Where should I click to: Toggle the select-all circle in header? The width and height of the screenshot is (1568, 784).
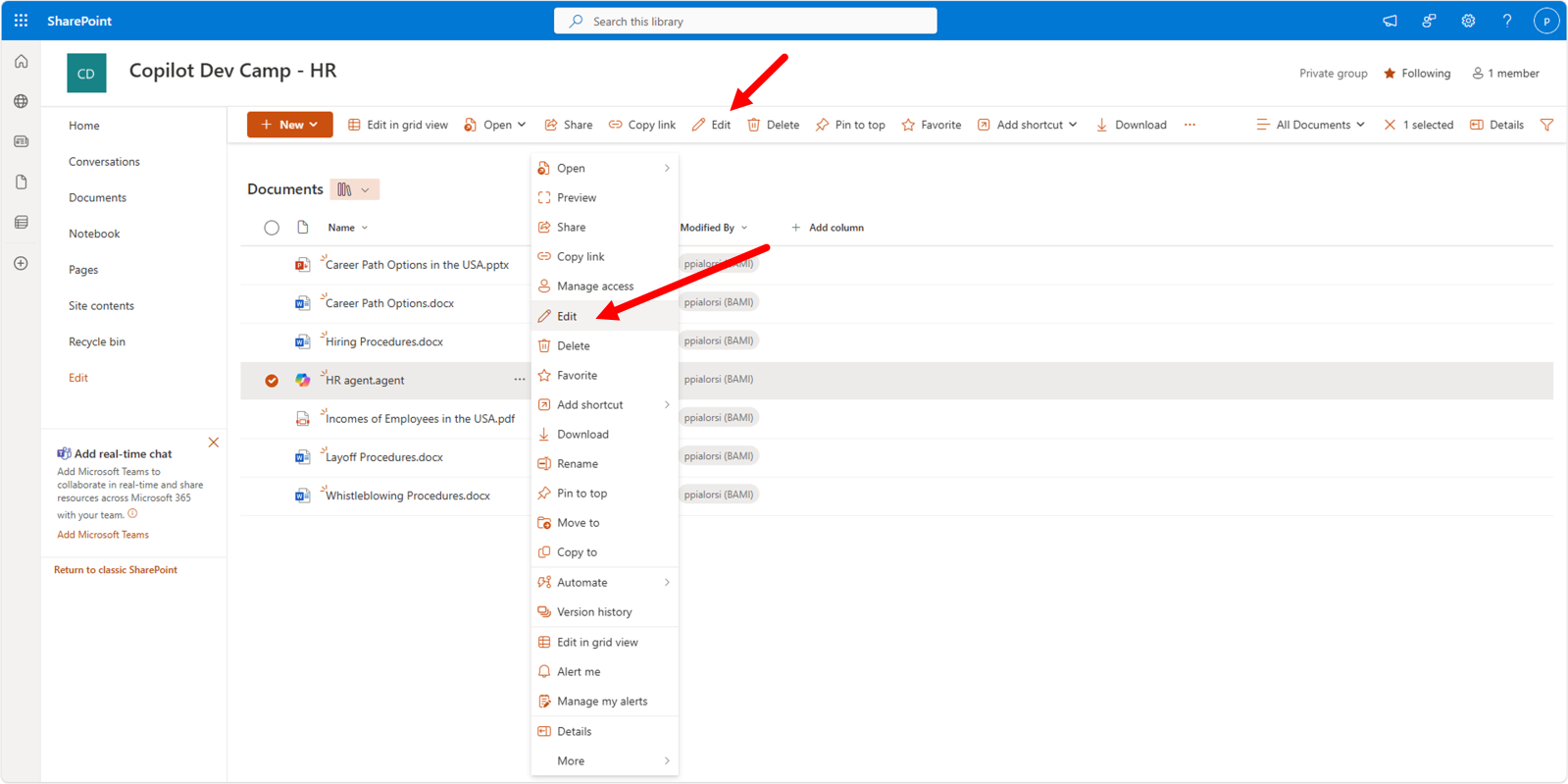[x=272, y=228]
